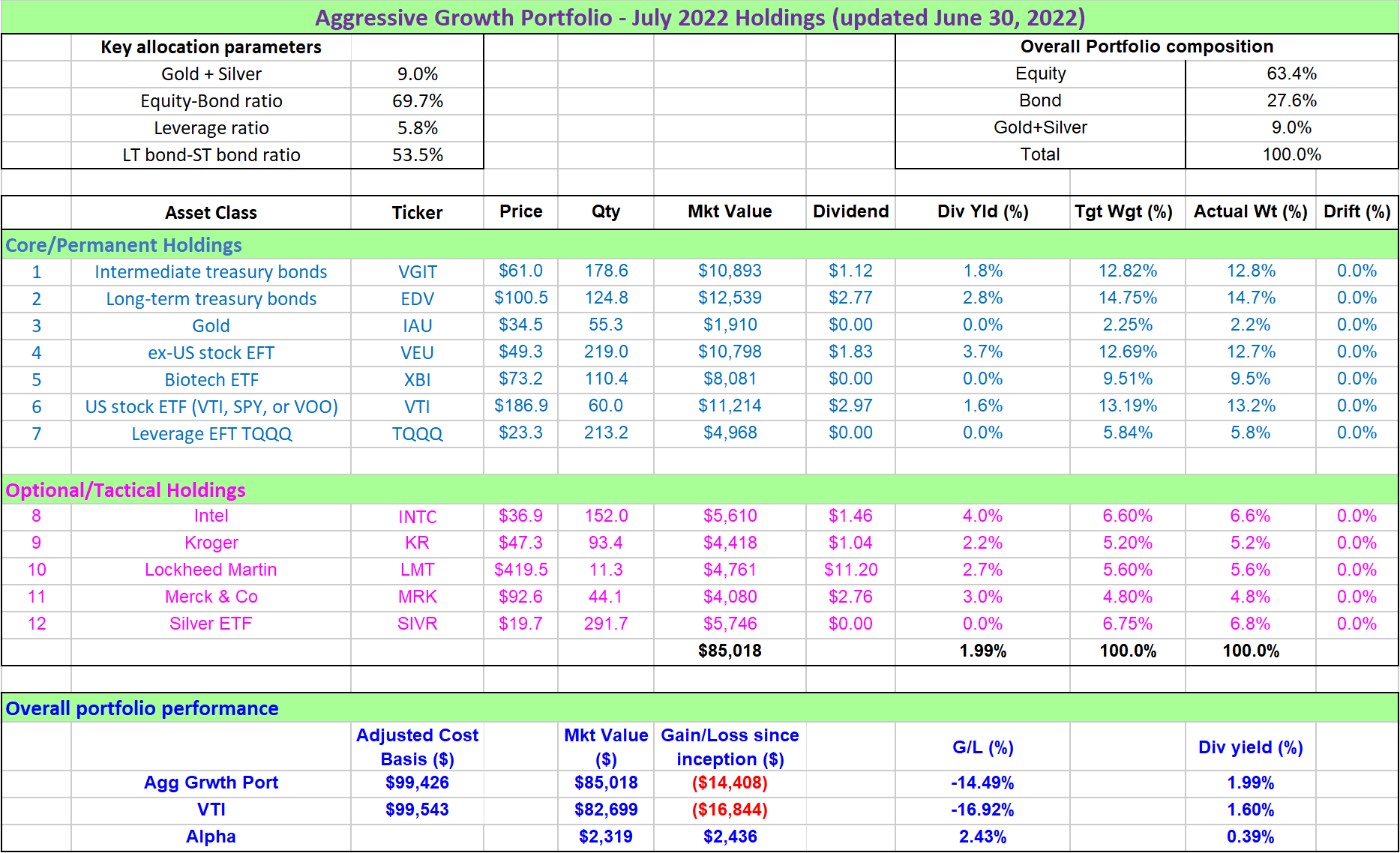Viewport: 1400px width, 853px height.
Task: Click 'Long-term treasury bonds' market value $12,539
Action: (730, 298)
